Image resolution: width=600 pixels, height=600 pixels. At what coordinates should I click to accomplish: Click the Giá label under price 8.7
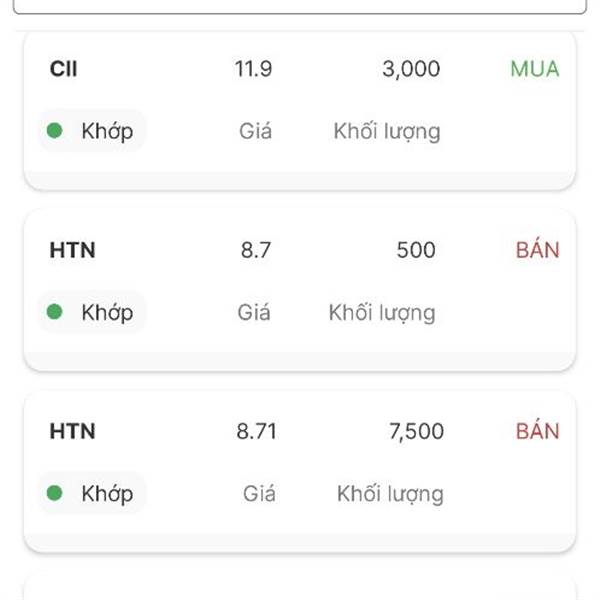pyautogui.click(x=254, y=312)
